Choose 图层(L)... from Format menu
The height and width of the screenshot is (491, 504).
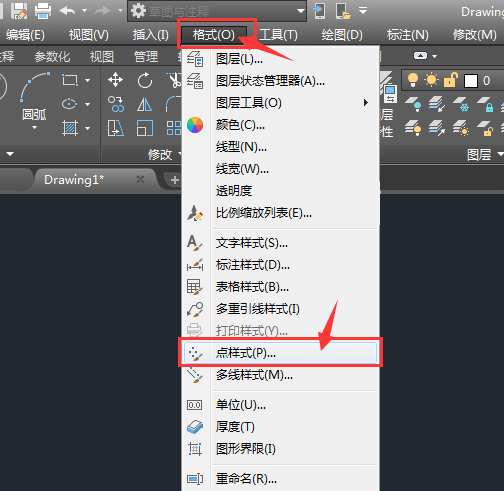[x=280, y=59]
